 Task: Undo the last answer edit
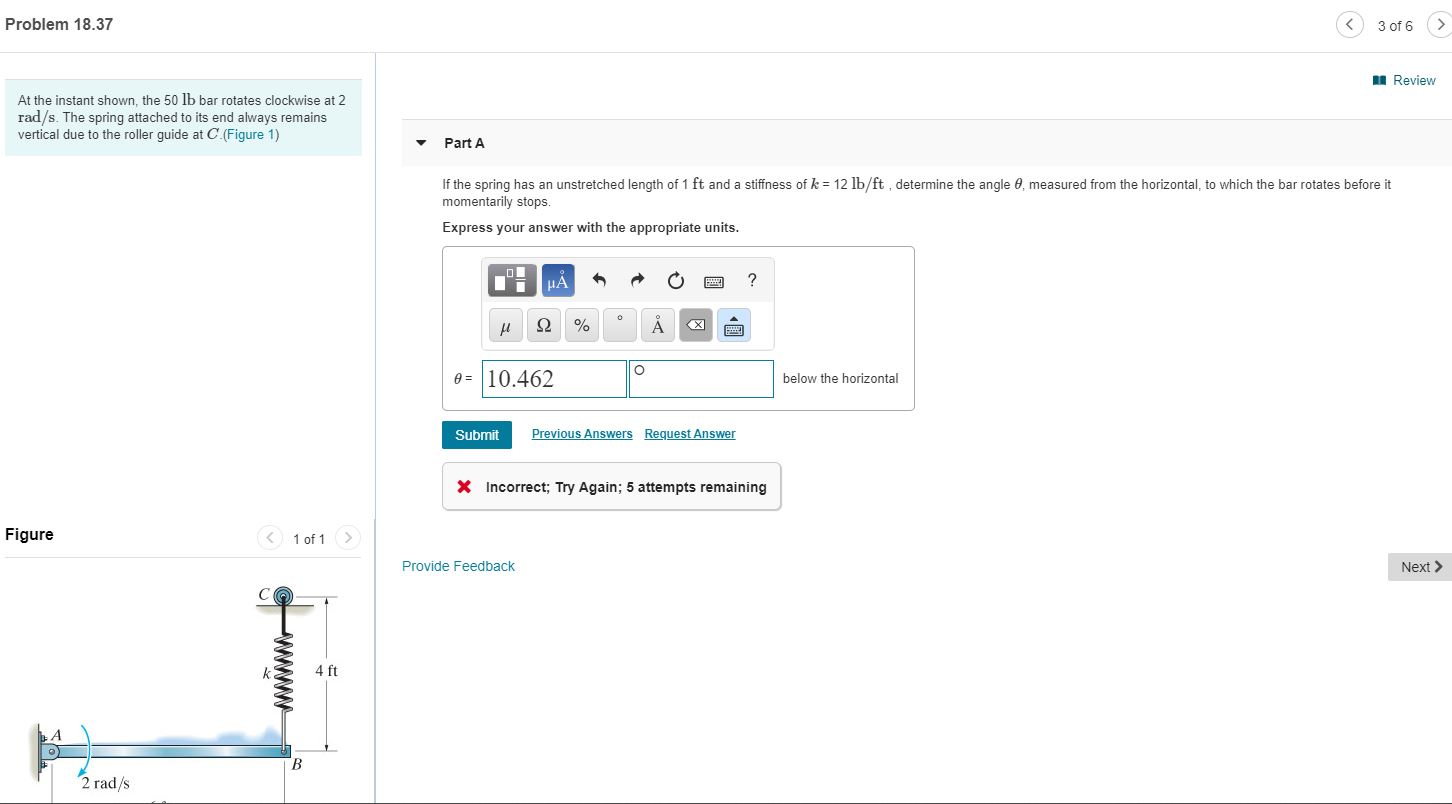(x=600, y=281)
